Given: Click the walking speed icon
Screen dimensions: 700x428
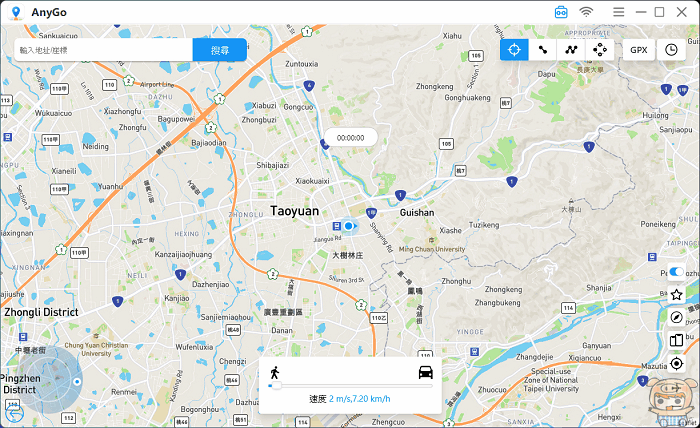Looking at the screenshot, I should point(275,372).
